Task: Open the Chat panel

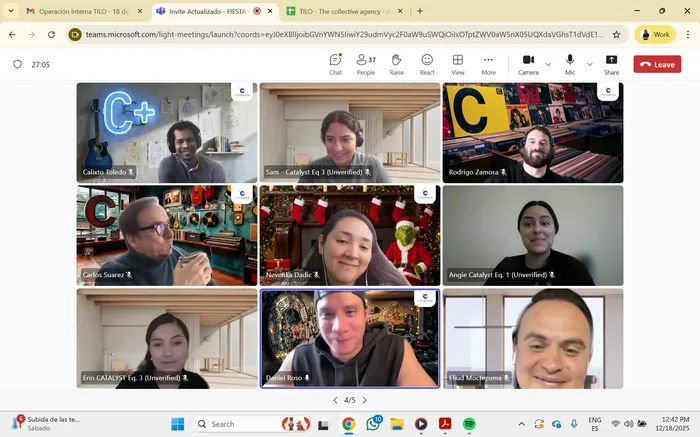Action: (x=335, y=64)
